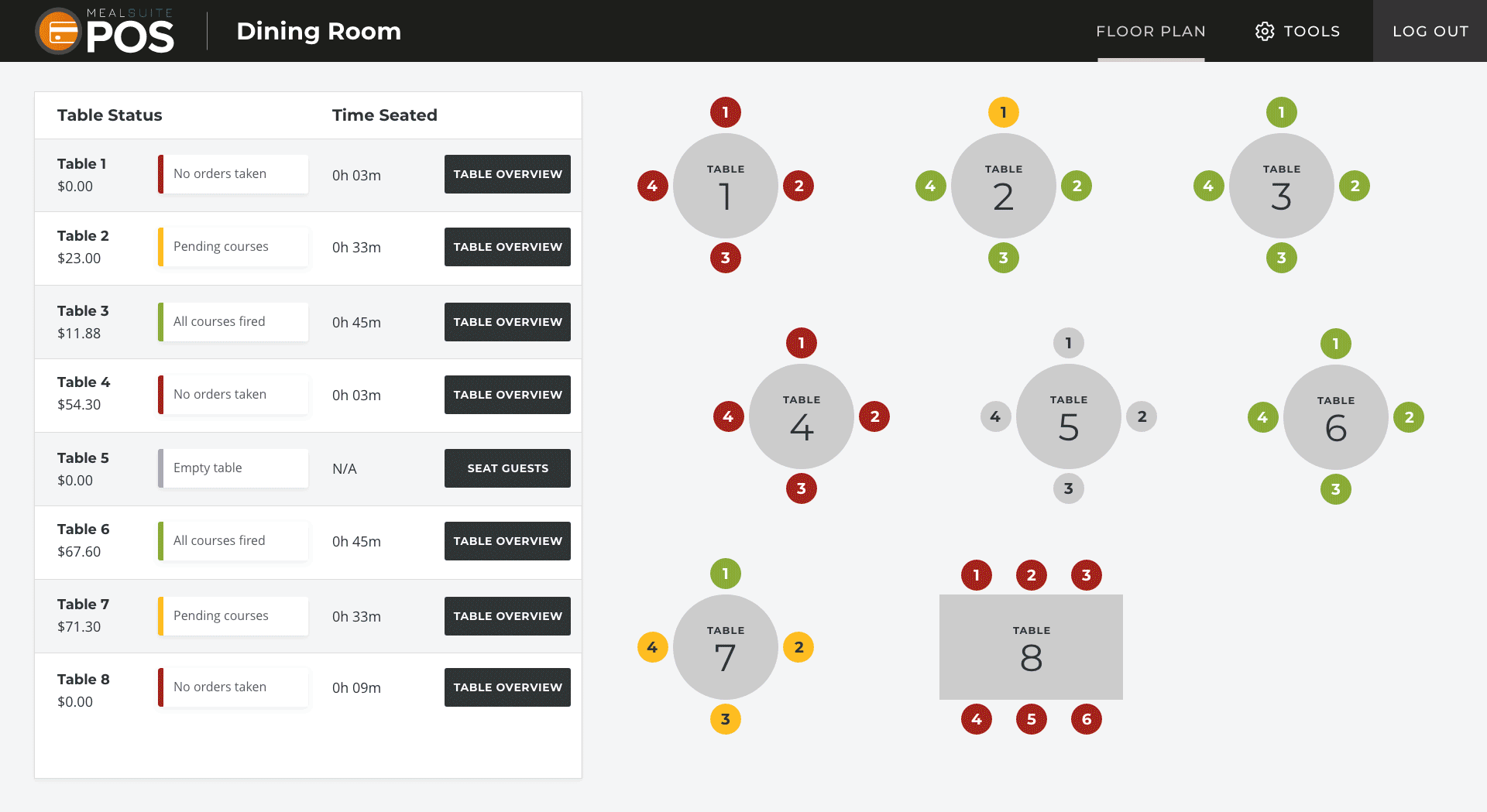Switch to the Floor Plan tab
This screenshot has height=812, width=1487.
tap(1151, 31)
